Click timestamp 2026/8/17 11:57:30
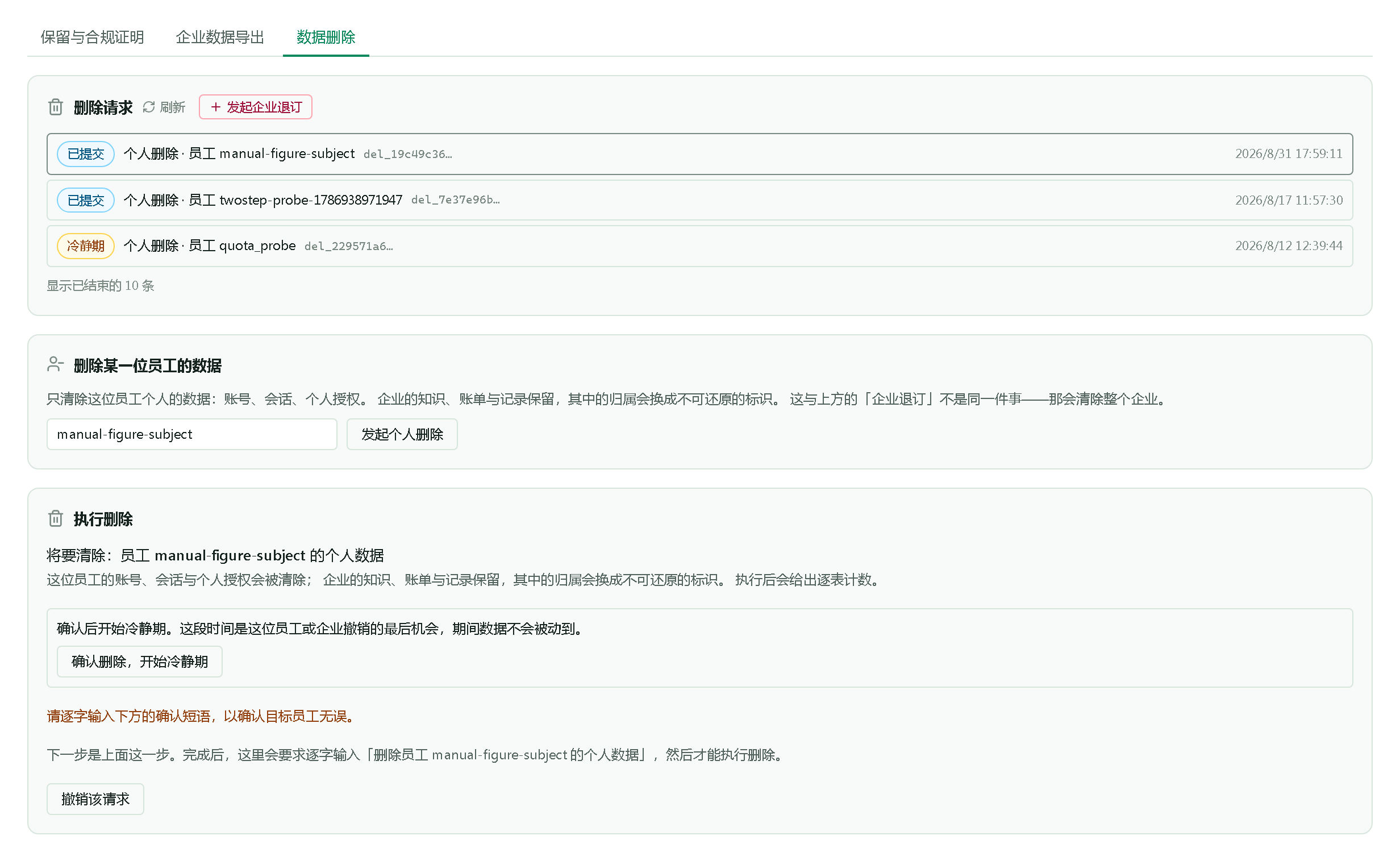 tap(1289, 200)
